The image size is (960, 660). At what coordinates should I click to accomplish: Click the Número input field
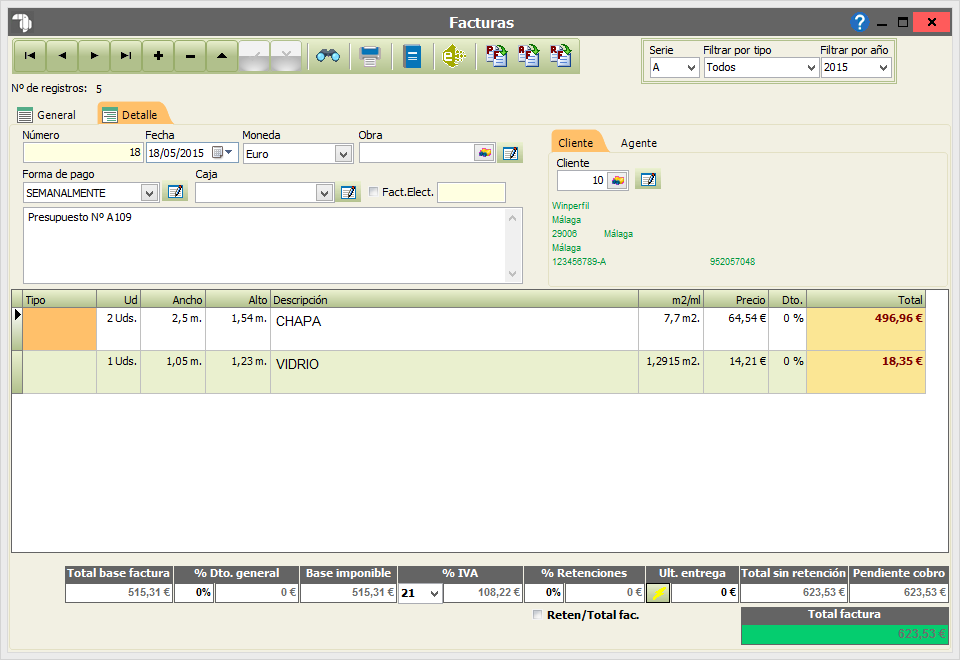tap(83, 152)
